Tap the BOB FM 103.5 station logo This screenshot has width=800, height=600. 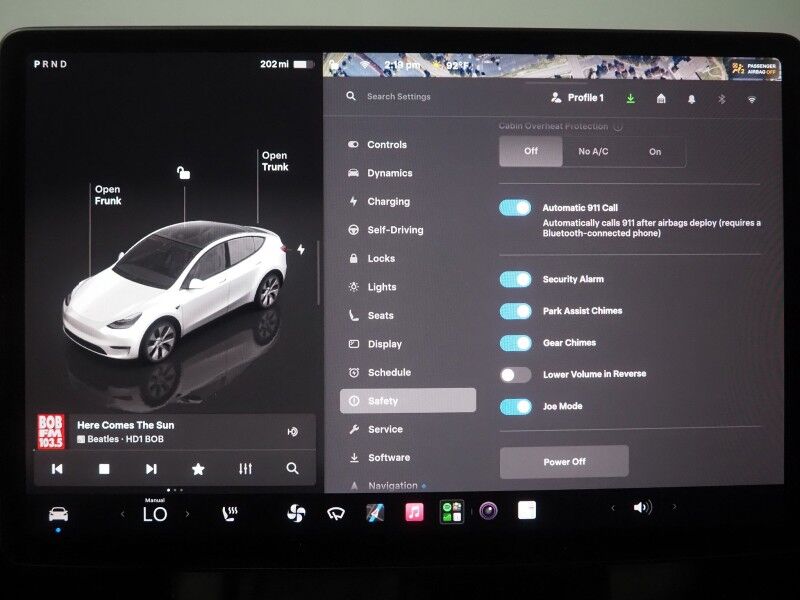51,432
